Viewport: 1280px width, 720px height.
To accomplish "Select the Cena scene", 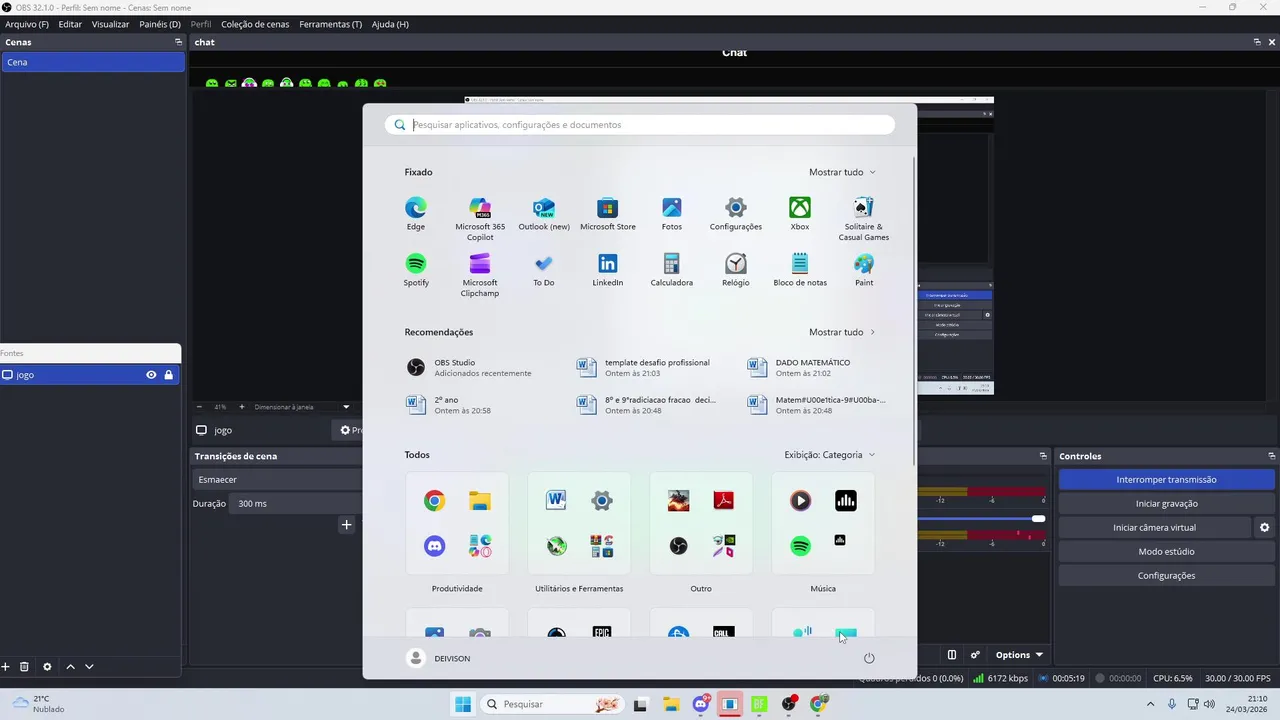I will (93, 62).
